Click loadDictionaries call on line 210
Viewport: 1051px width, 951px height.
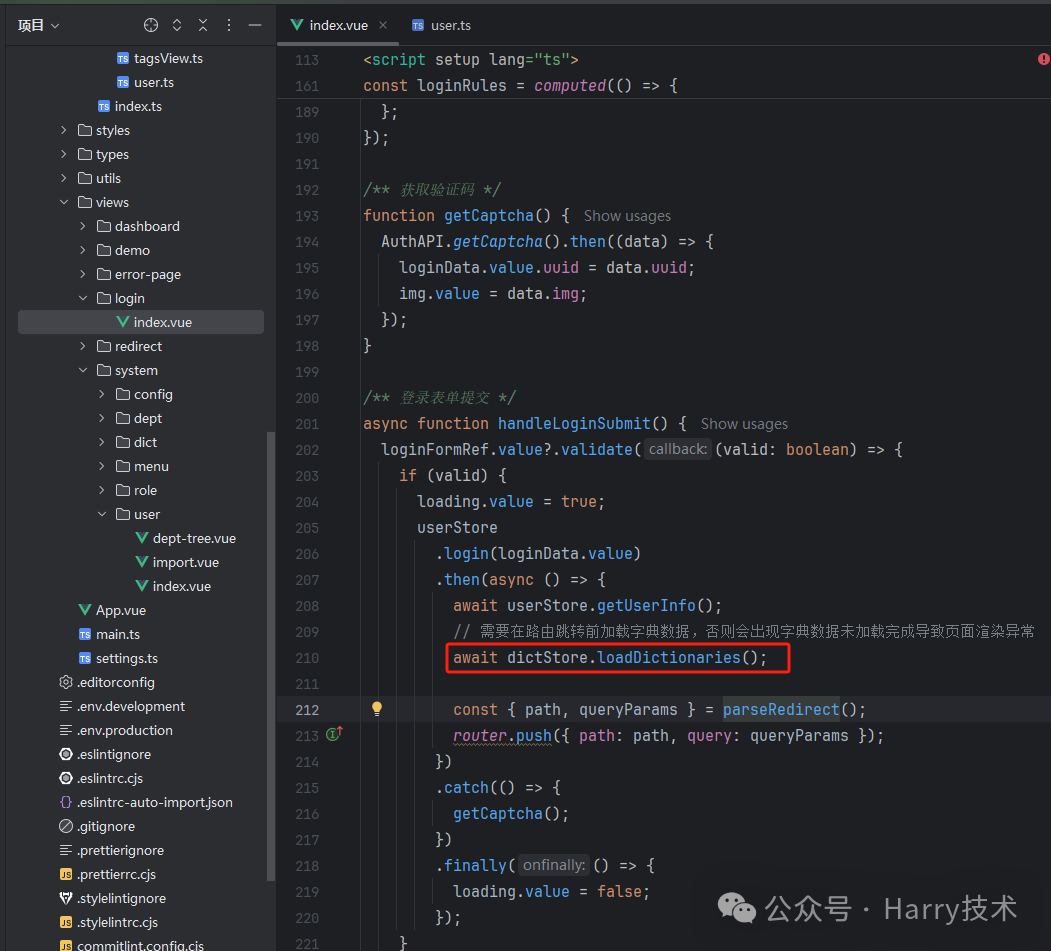pos(668,657)
